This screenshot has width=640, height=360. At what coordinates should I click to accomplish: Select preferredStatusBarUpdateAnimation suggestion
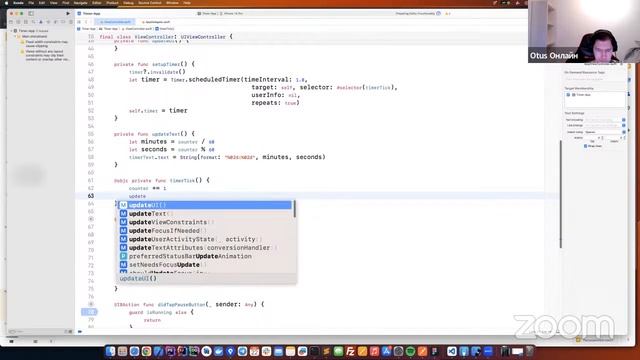(205, 256)
